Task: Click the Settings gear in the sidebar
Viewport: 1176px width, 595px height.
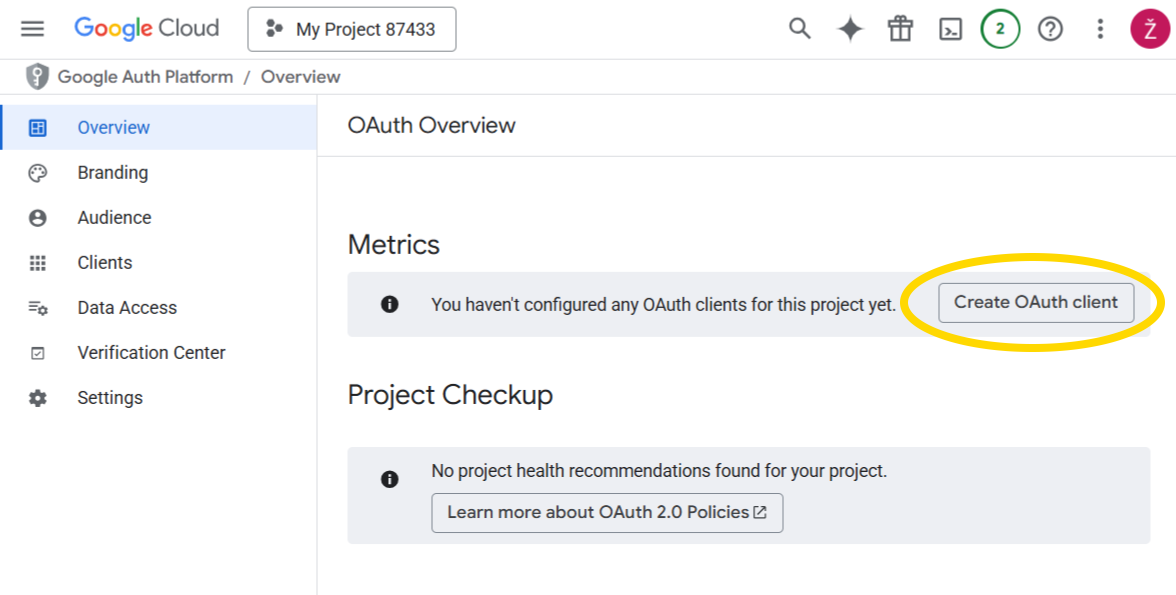Action: [x=37, y=397]
